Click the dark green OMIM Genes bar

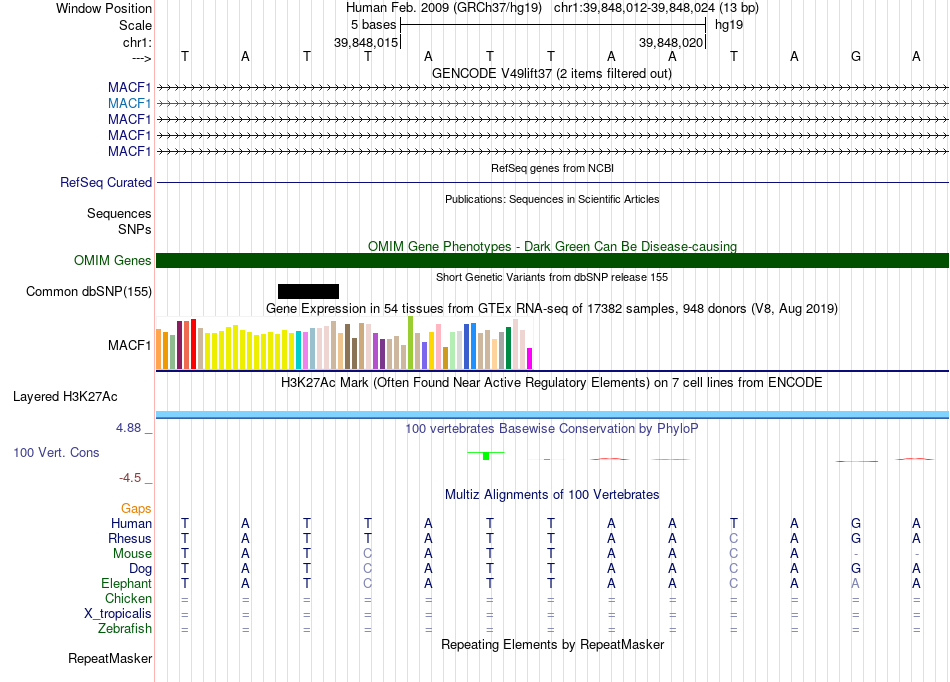[553, 260]
